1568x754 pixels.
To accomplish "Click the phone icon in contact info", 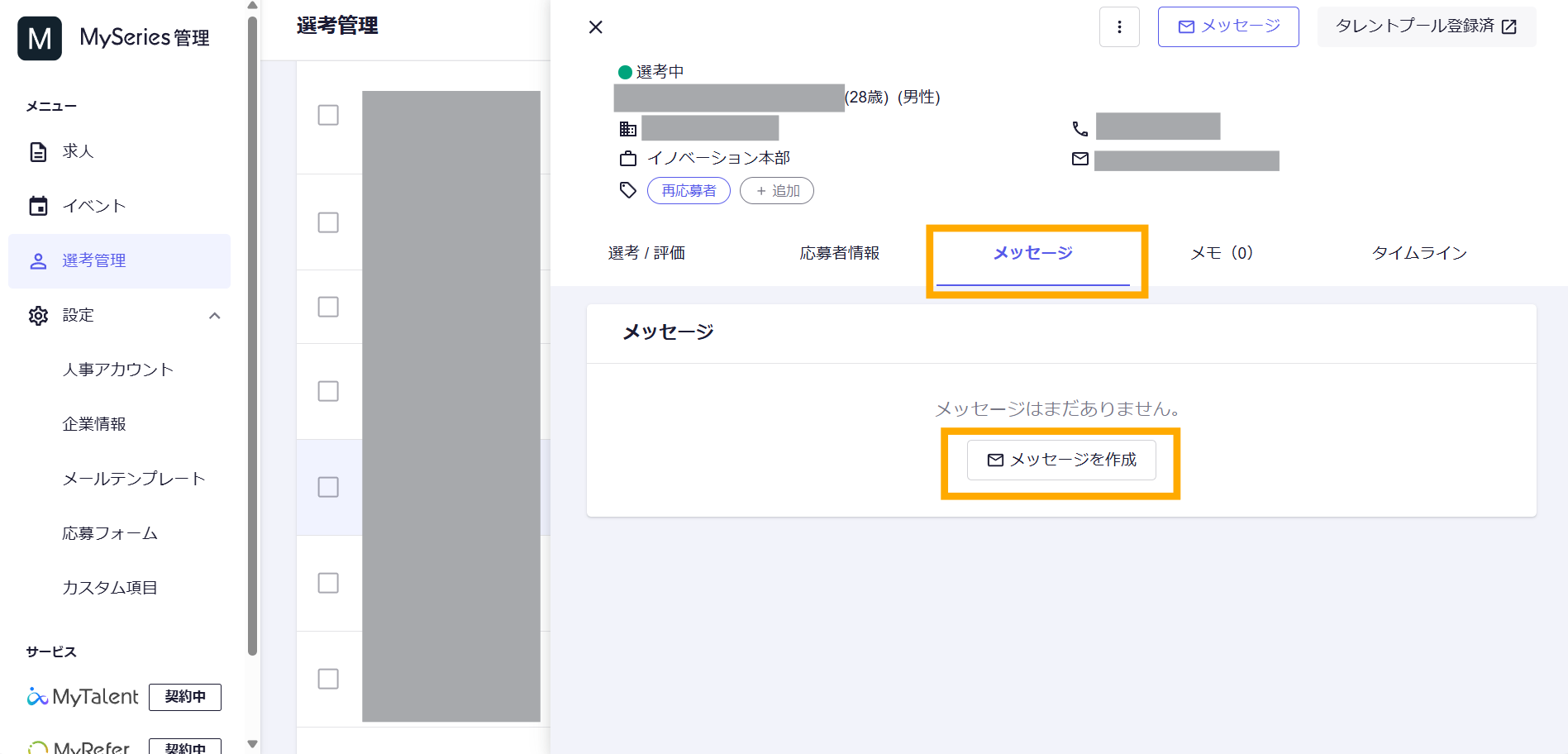I will pyautogui.click(x=1079, y=128).
